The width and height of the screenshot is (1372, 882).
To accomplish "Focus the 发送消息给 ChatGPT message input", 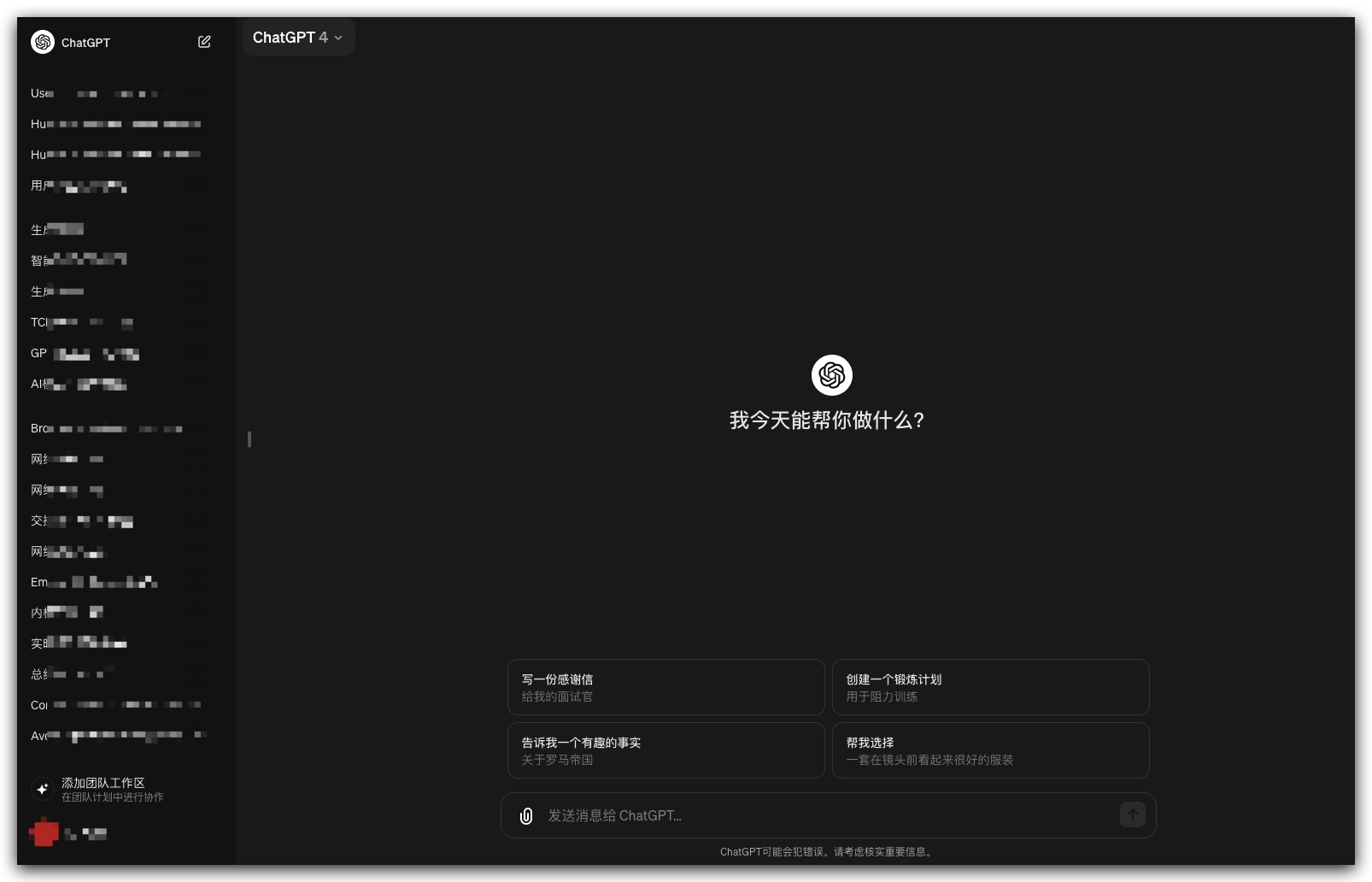I will 829,816.
